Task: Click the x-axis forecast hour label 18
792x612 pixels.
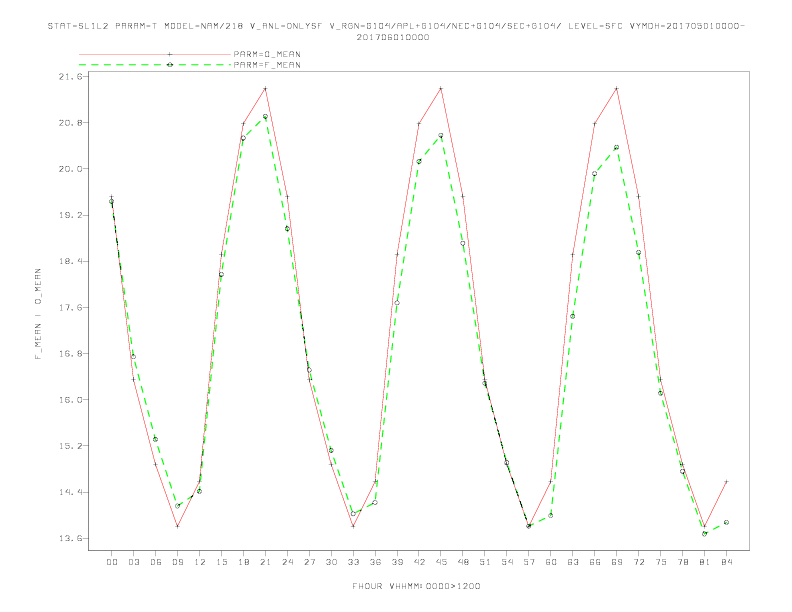Action: (x=243, y=562)
